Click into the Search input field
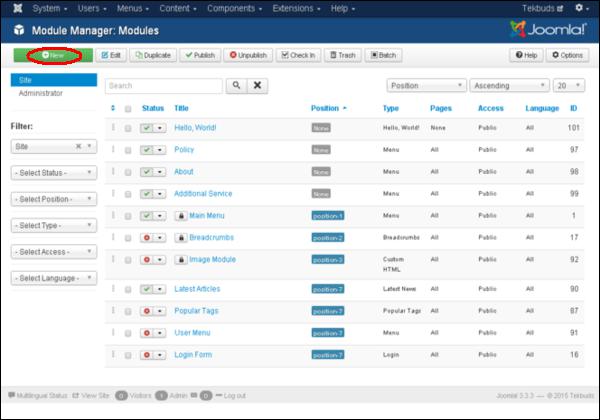The width and height of the screenshot is (600, 420). pos(164,86)
